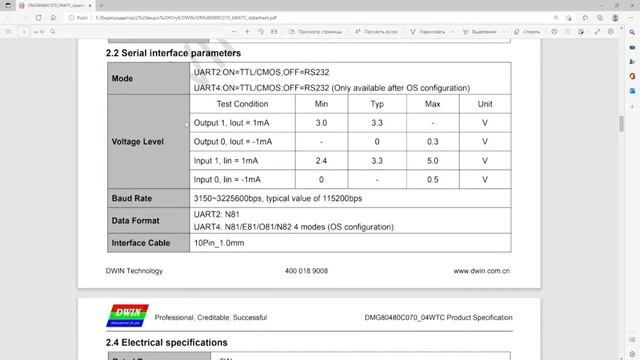640x360 pixels.
Task: Refresh the current page
Action: (x=38, y=18)
